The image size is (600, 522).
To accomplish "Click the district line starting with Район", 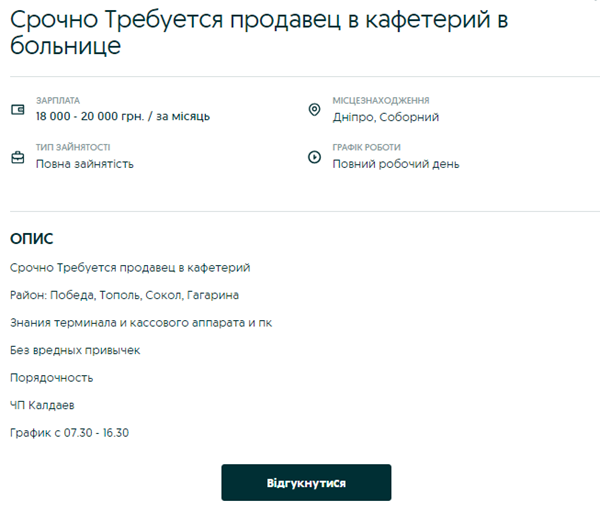I will point(124,296).
